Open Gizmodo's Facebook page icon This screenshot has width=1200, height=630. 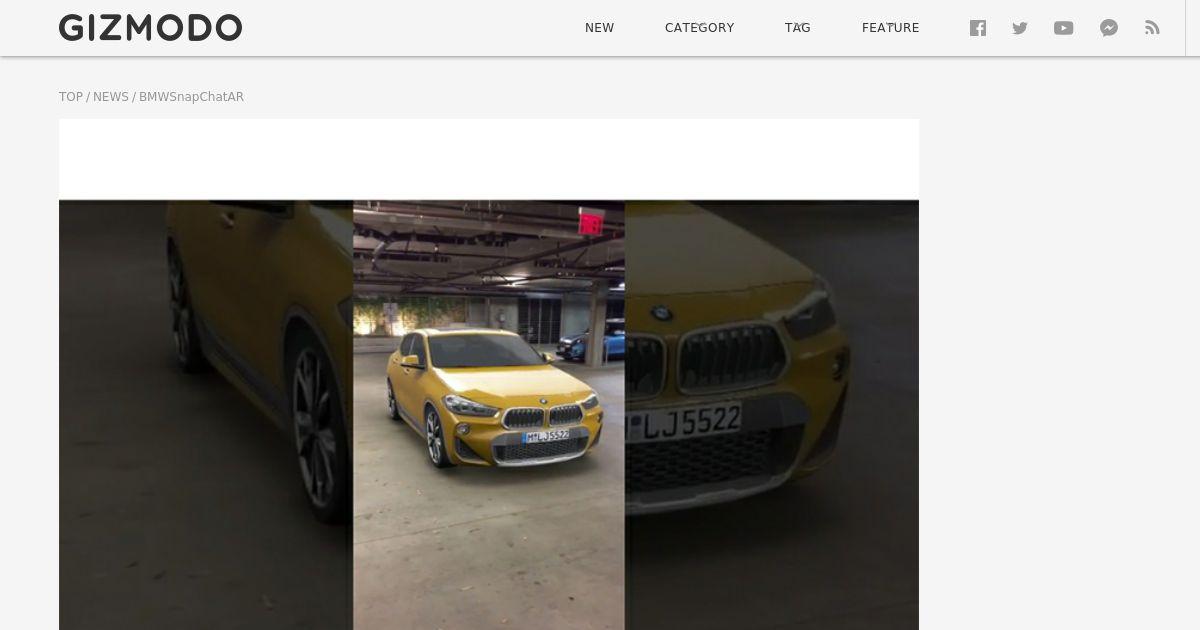click(978, 28)
